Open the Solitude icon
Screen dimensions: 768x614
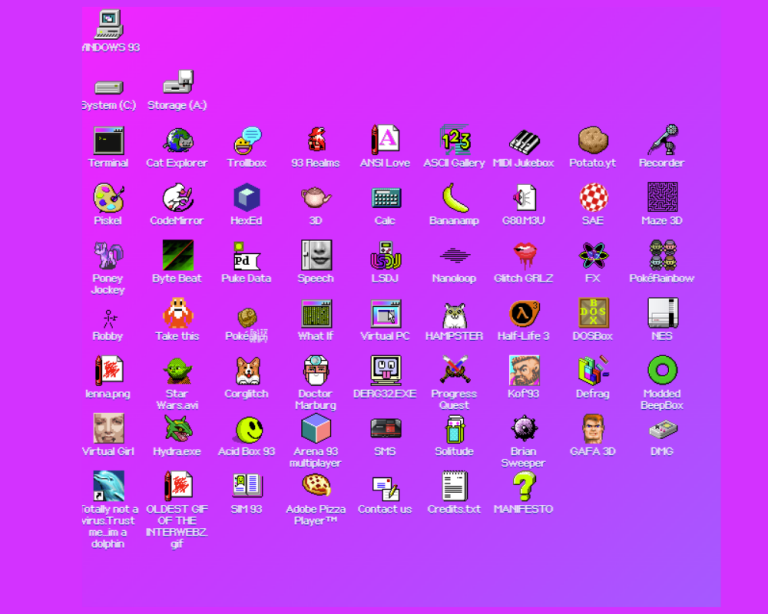(455, 428)
